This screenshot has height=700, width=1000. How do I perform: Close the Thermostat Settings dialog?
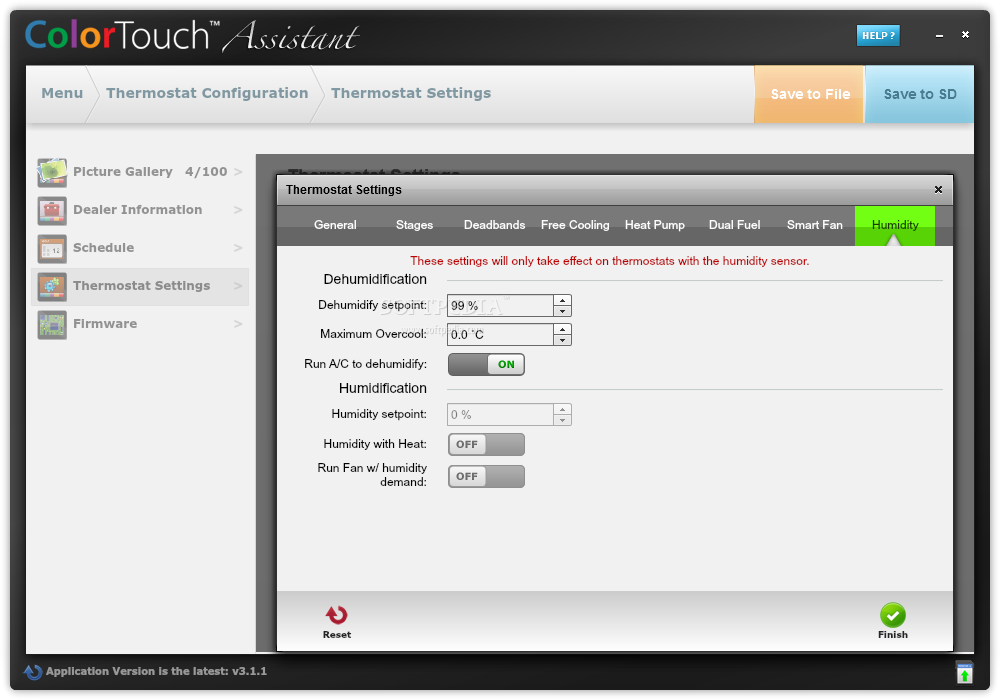[938, 189]
